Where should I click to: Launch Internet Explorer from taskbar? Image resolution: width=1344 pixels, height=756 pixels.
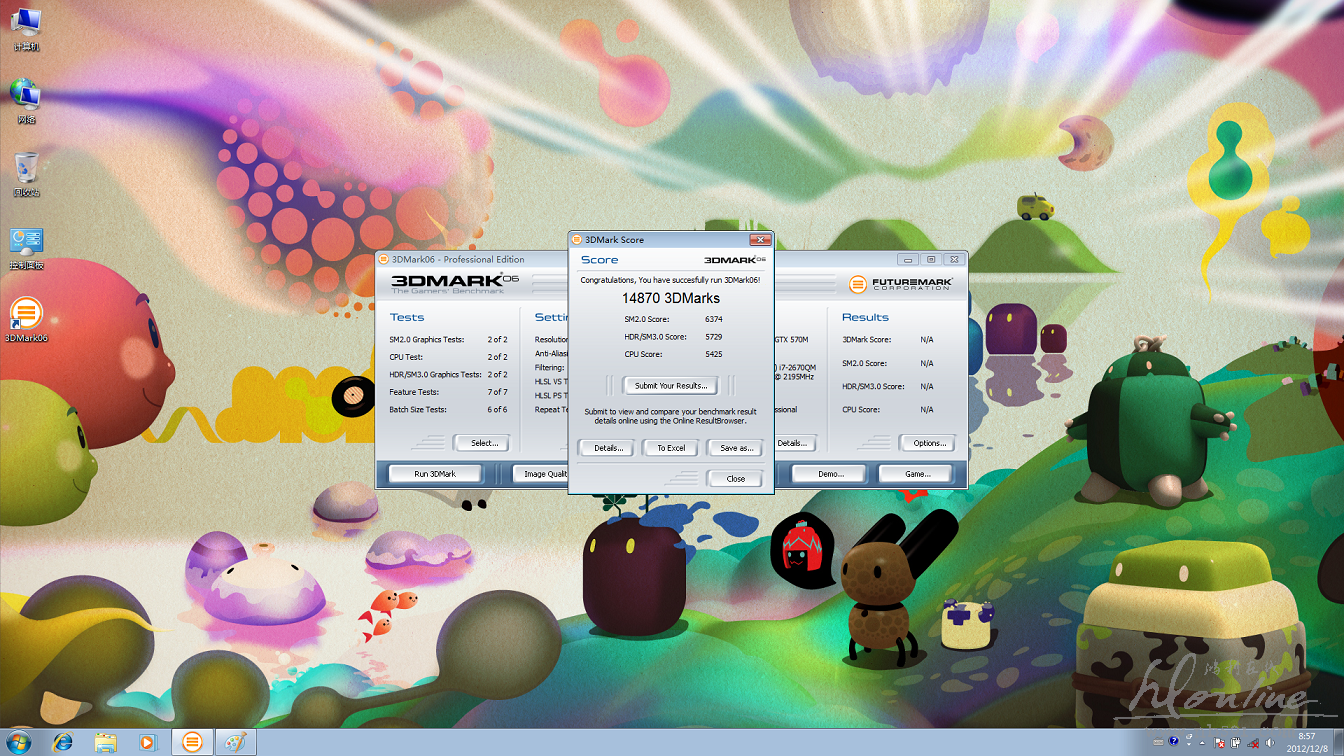pyautogui.click(x=63, y=742)
